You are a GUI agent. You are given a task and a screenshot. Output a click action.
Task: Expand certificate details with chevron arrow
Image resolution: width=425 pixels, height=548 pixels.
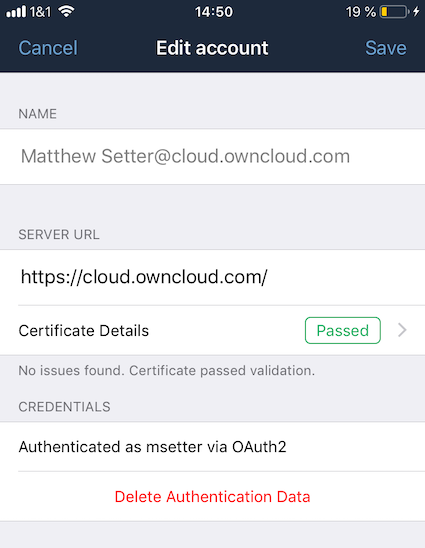402,330
